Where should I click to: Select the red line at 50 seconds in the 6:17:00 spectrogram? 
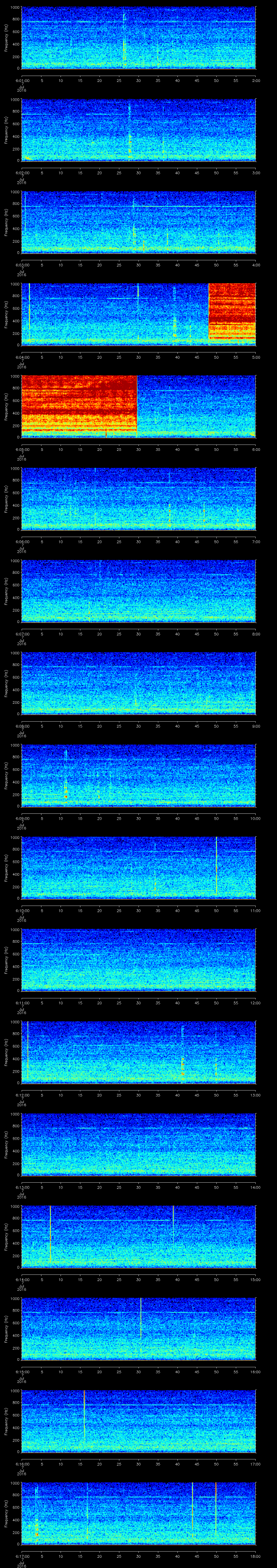click(216, 1510)
